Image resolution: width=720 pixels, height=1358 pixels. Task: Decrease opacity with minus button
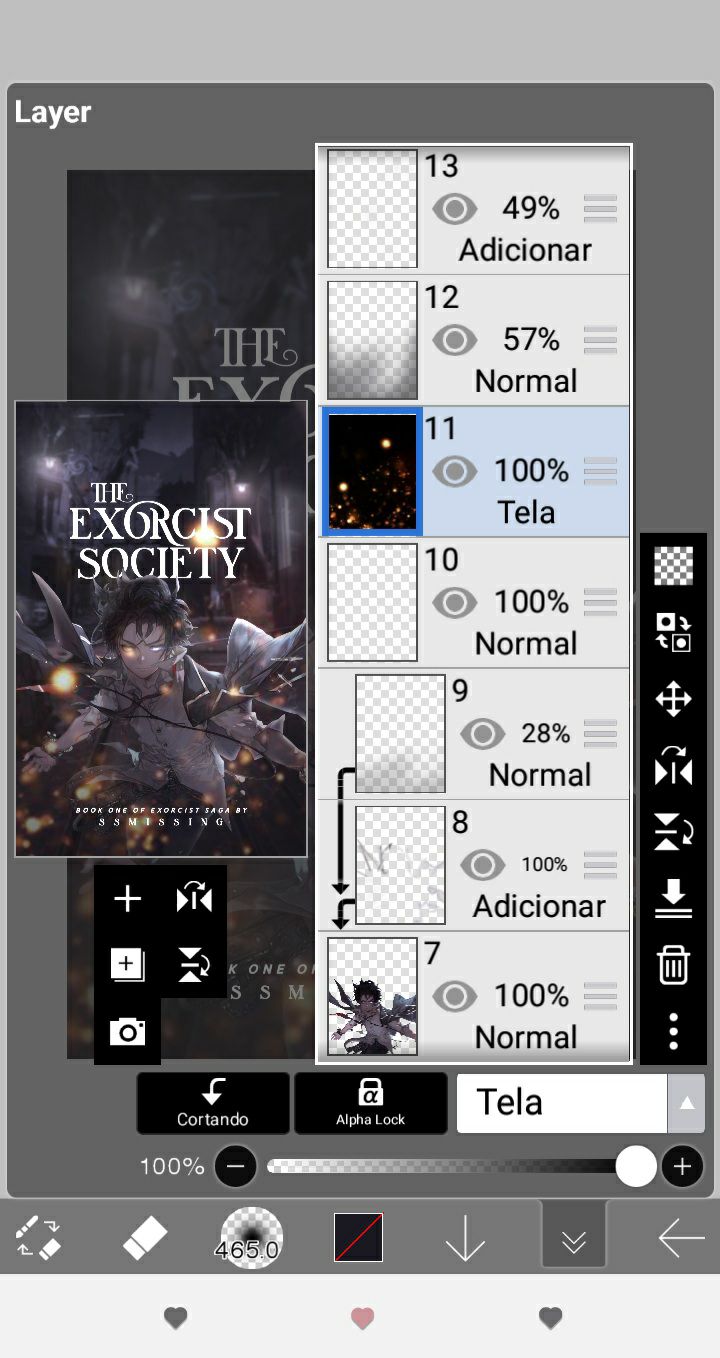point(235,1166)
